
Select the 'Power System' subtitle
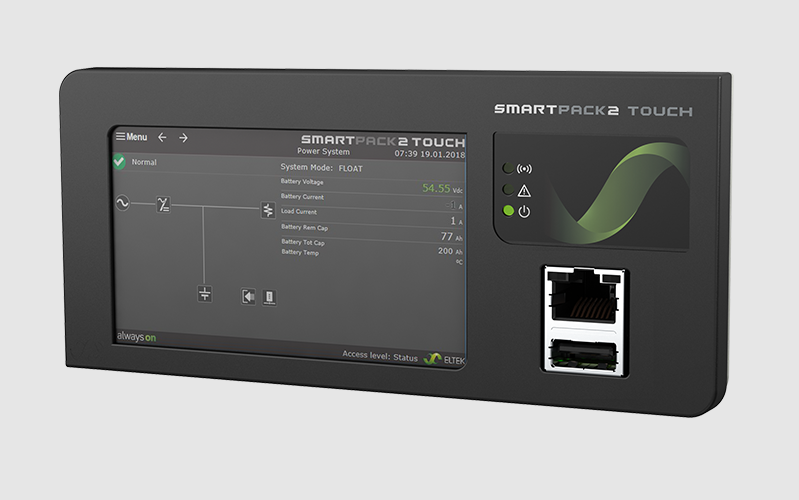tap(323, 151)
